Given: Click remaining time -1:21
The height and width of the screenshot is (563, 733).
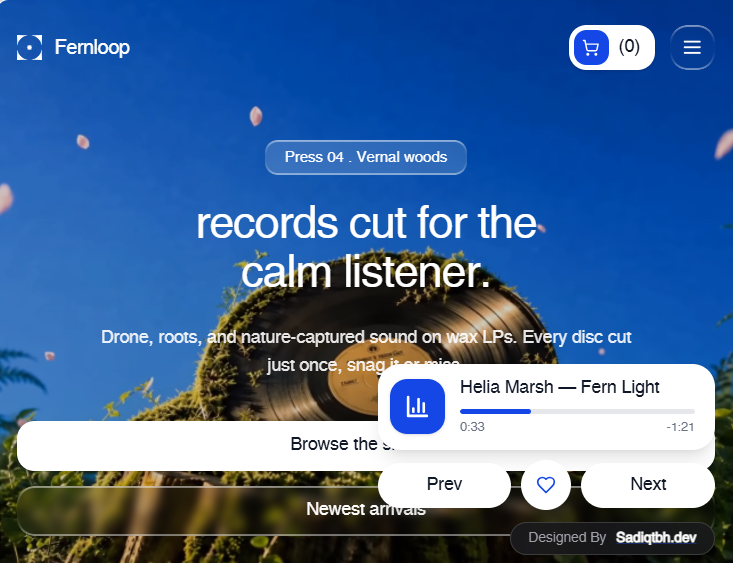Looking at the screenshot, I should click(680, 427).
